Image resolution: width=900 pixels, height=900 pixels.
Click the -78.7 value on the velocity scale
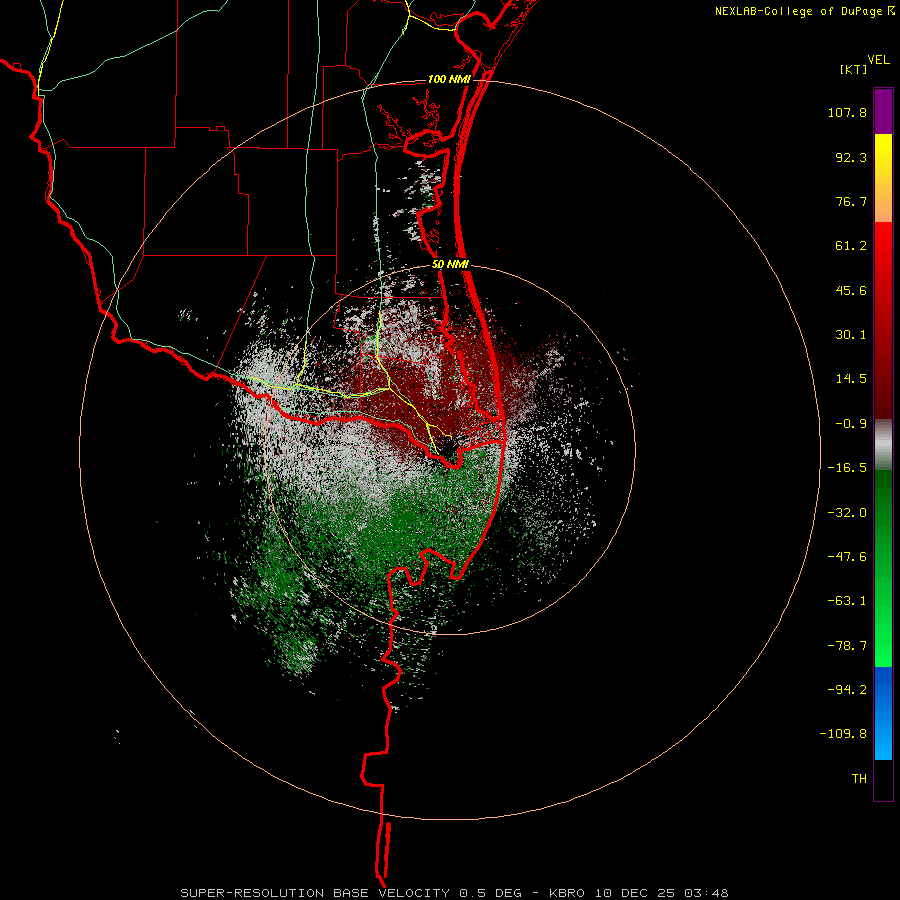point(847,646)
